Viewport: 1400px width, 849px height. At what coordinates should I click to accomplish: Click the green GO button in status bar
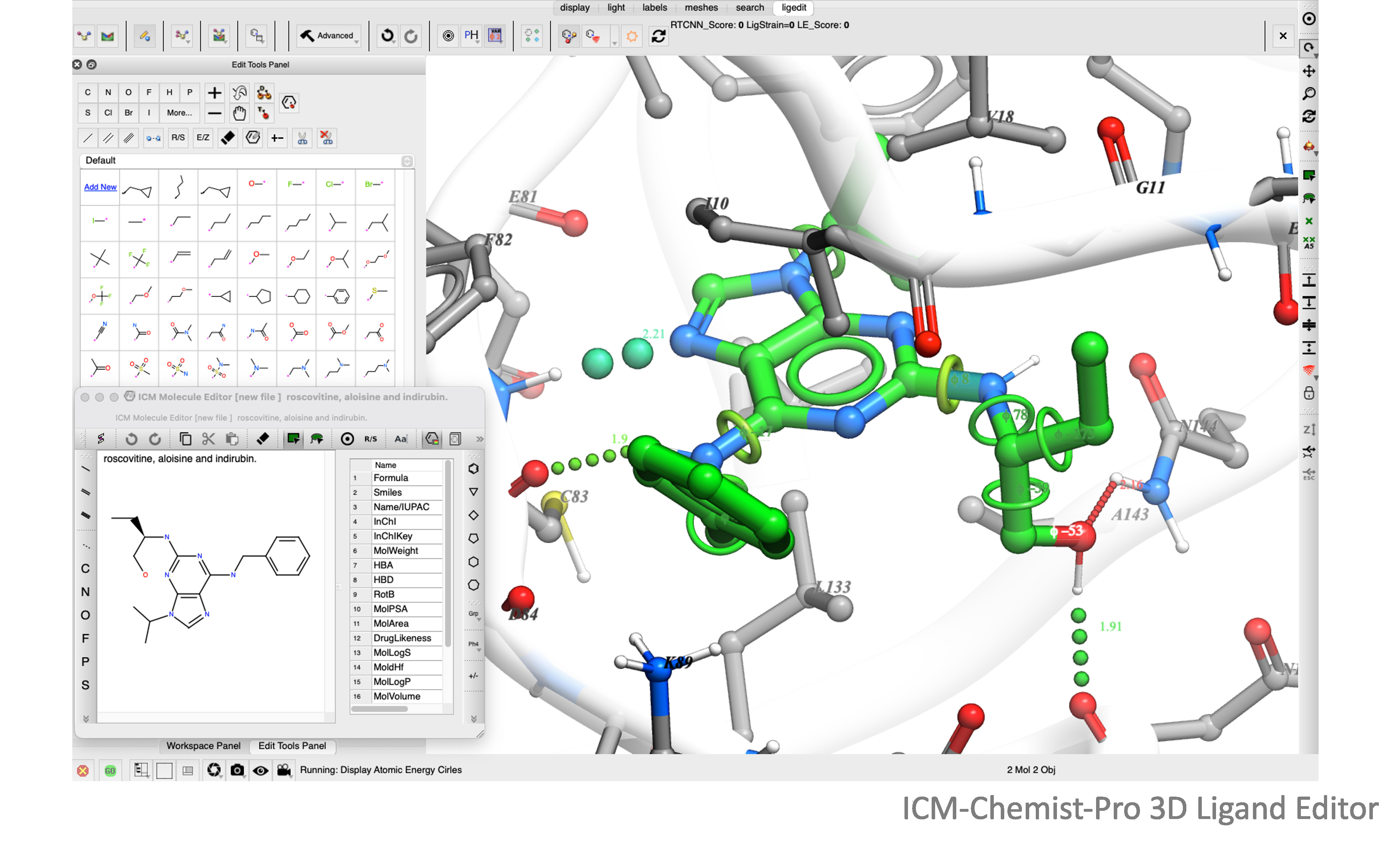(x=110, y=771)
